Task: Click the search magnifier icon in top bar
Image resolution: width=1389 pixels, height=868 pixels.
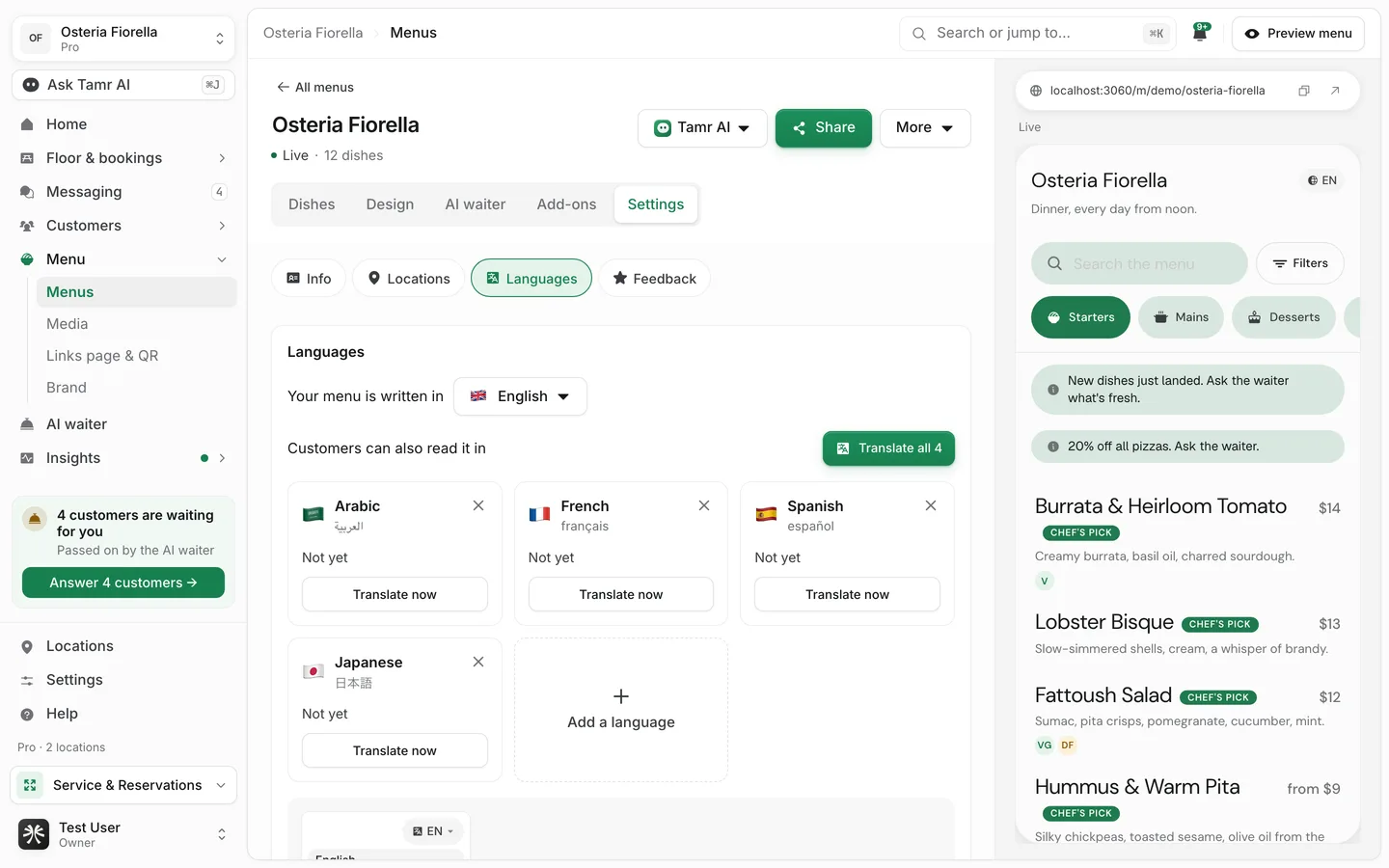Action: pos(919,33)
